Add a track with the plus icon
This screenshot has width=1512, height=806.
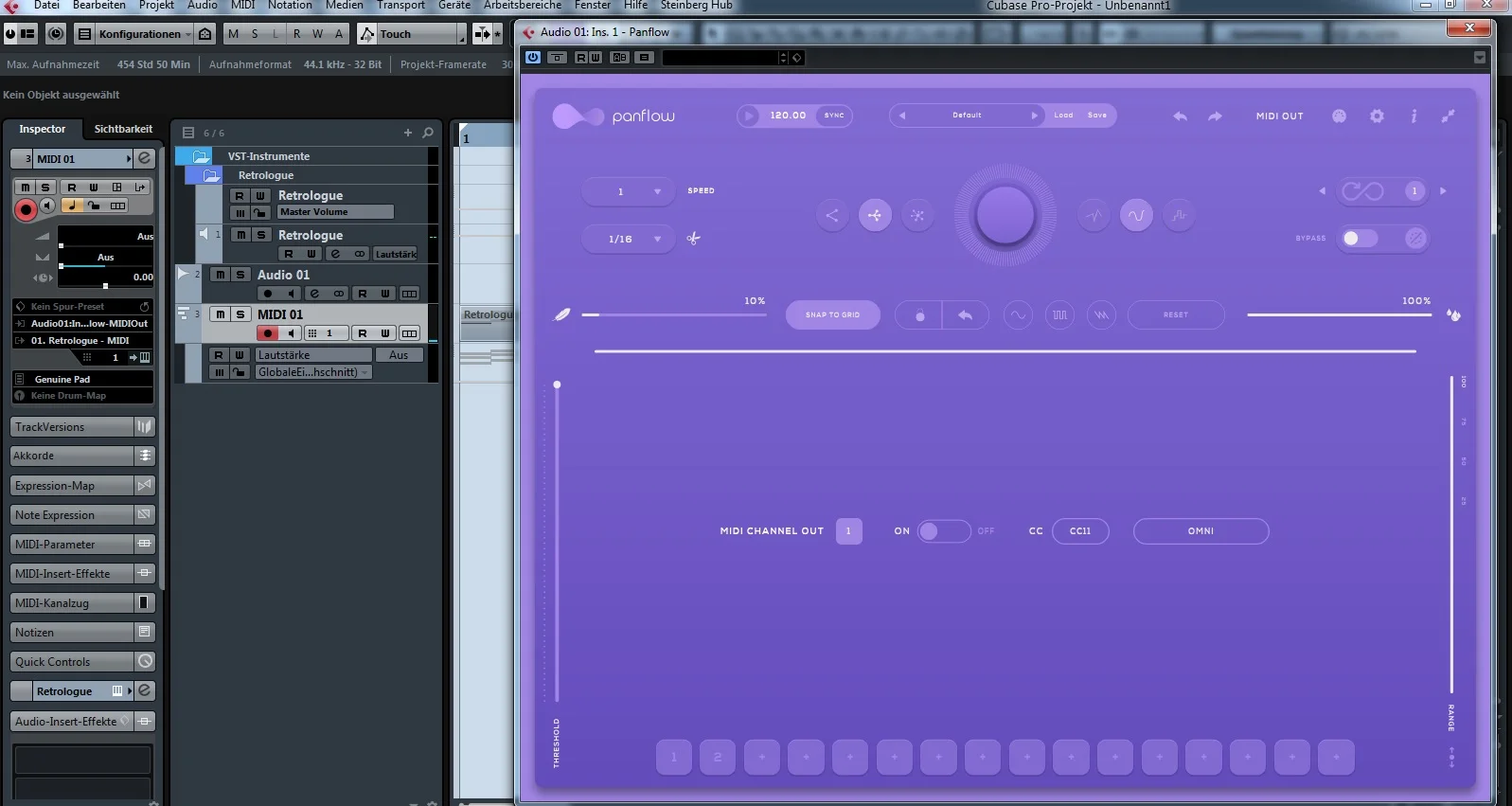click(x=408, y=133)
